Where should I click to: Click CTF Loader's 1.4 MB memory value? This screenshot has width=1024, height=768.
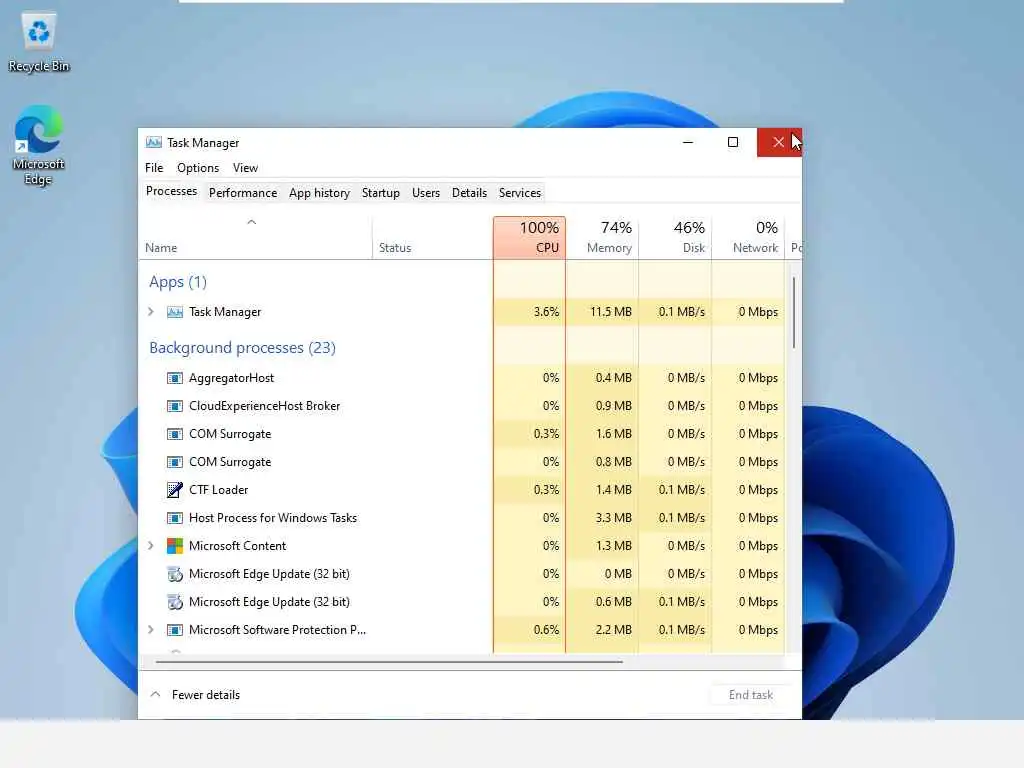tap(614, 490)
